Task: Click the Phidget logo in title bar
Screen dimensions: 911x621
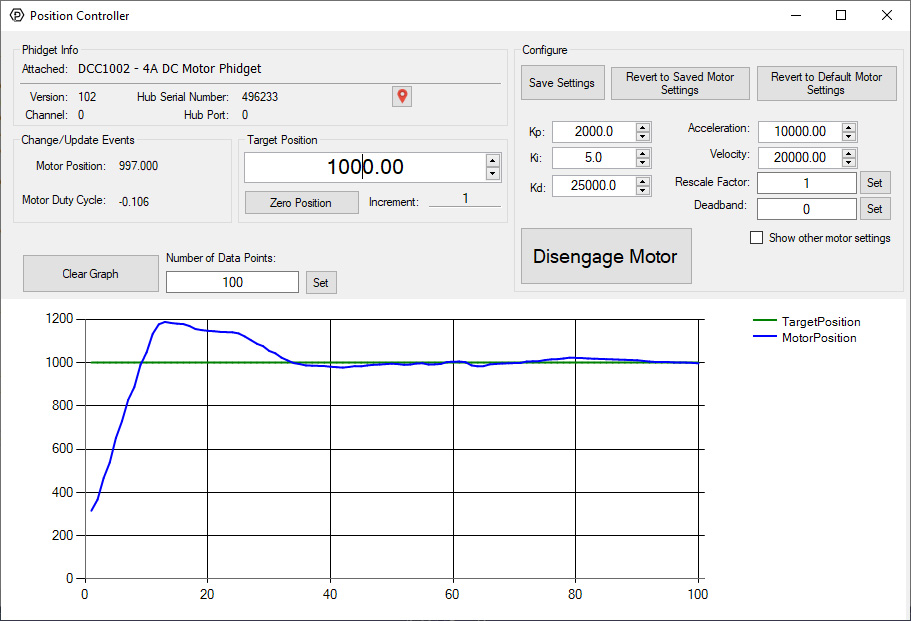Action: pos(17,16)
